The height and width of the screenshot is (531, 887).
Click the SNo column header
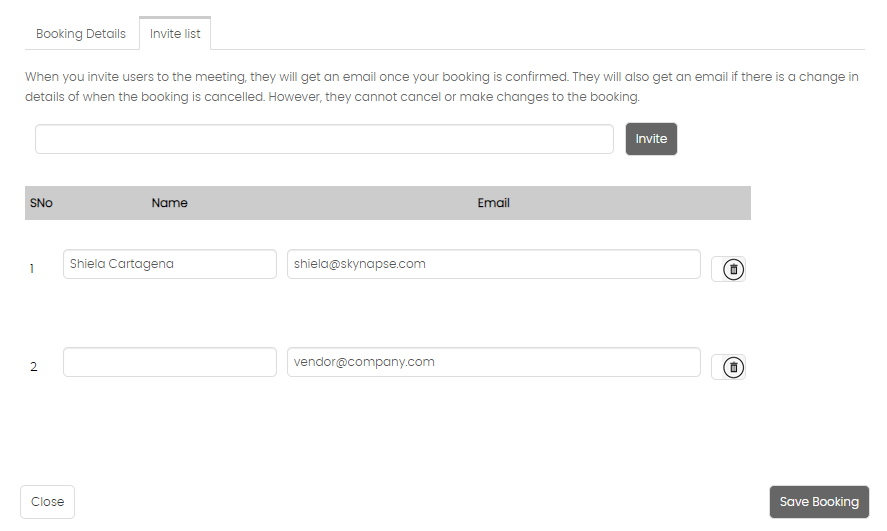pyautogui.click(x=41, y=203)
